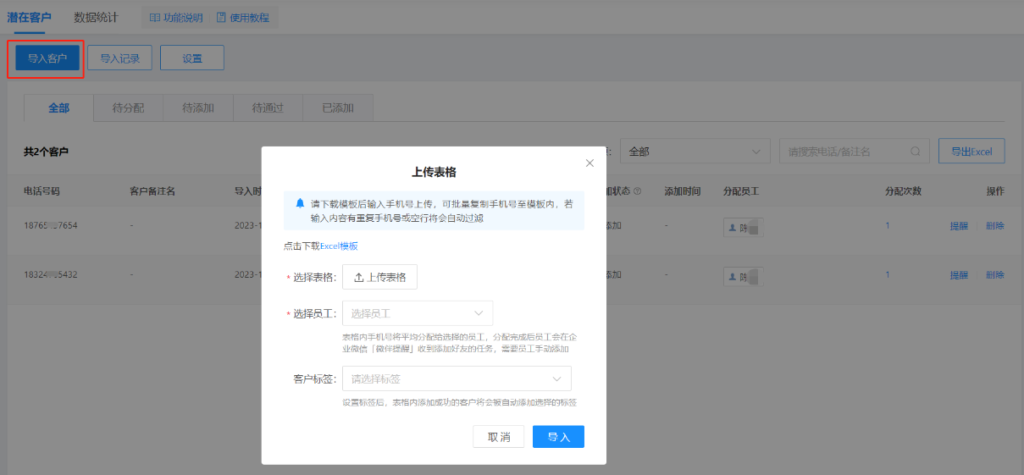This screenshot has width=1024, height=475.
Task: Click 提醒 for the 18765 row
Action: tap(959, 226)
